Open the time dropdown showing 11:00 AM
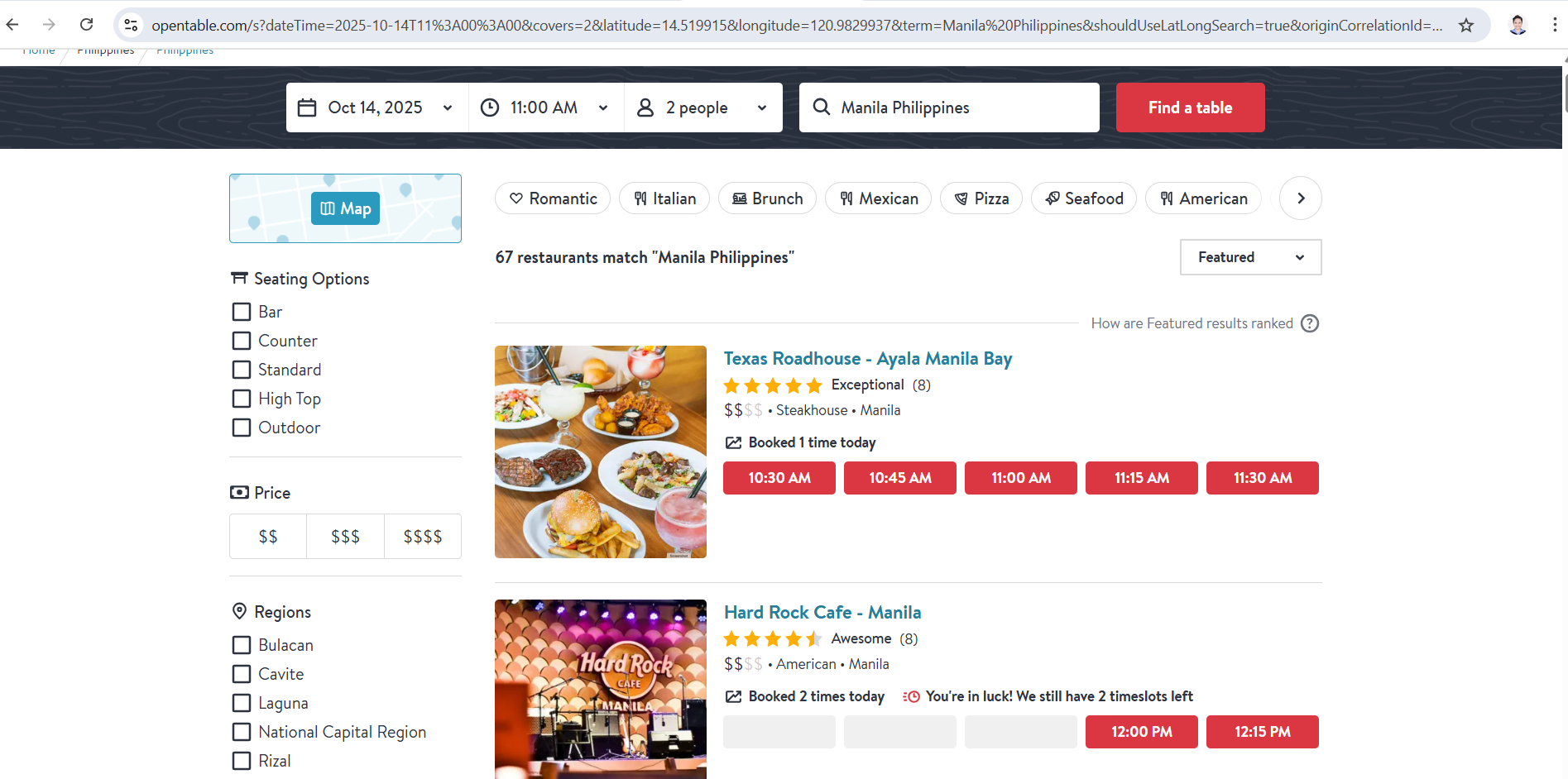 tap(546, 108)
